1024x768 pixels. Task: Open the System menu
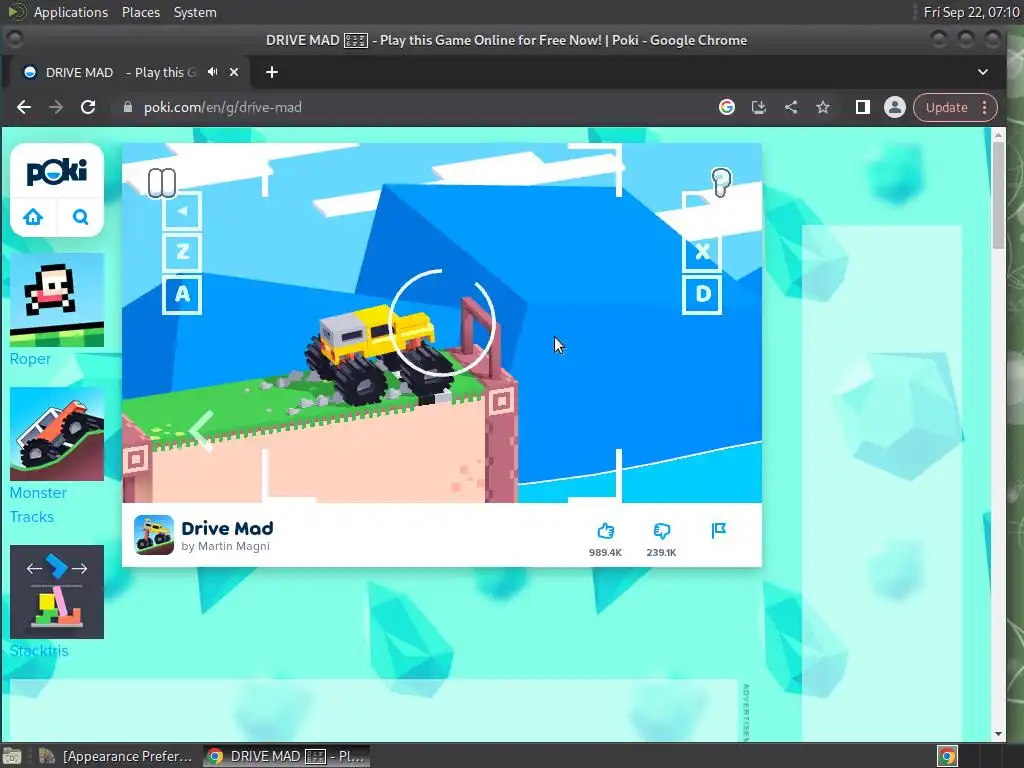tap(195, 12)
